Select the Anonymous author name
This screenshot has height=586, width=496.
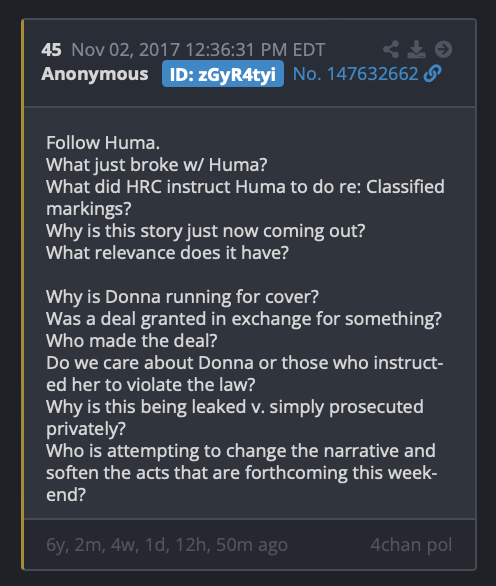[95, 74]
